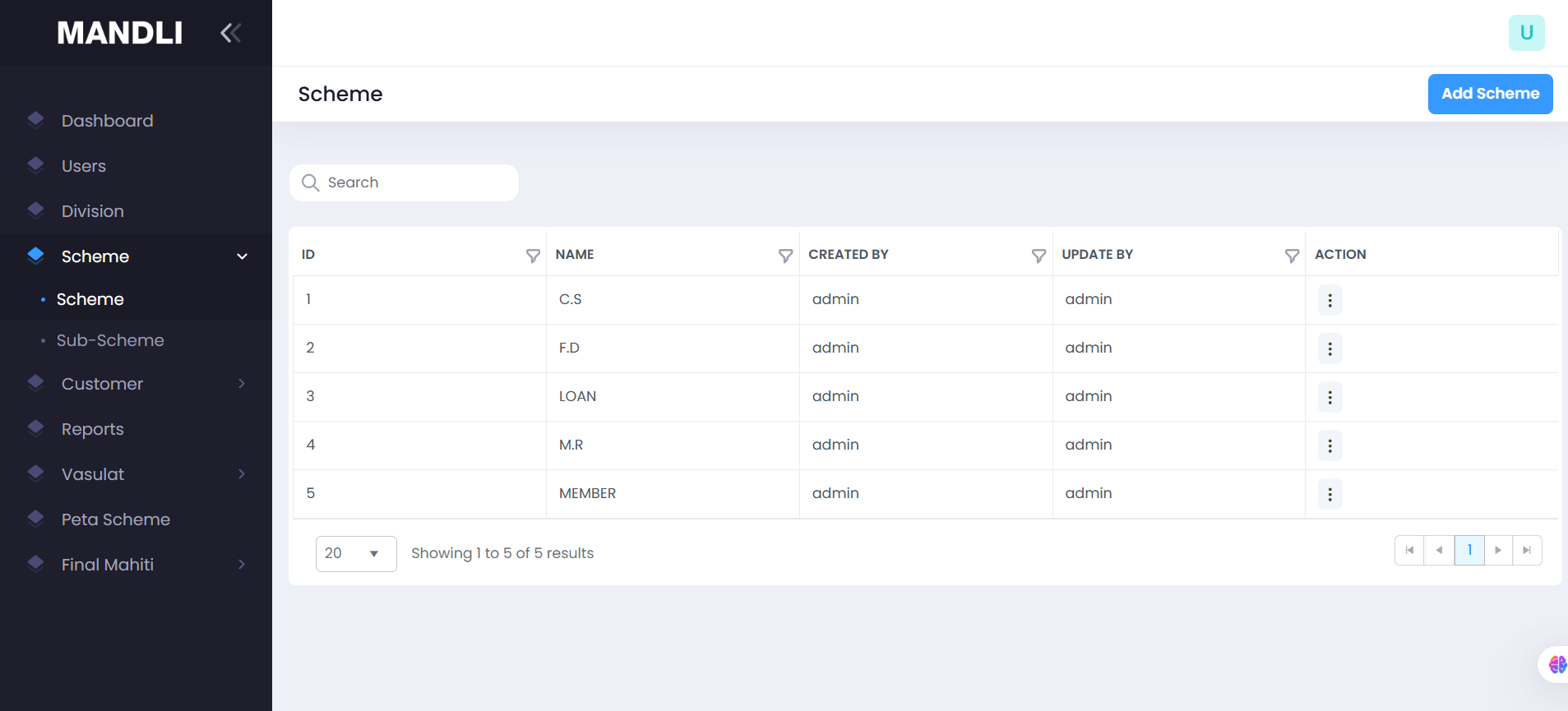Go to the last page of results
Screen dimensions: 1568x711
1527,550
